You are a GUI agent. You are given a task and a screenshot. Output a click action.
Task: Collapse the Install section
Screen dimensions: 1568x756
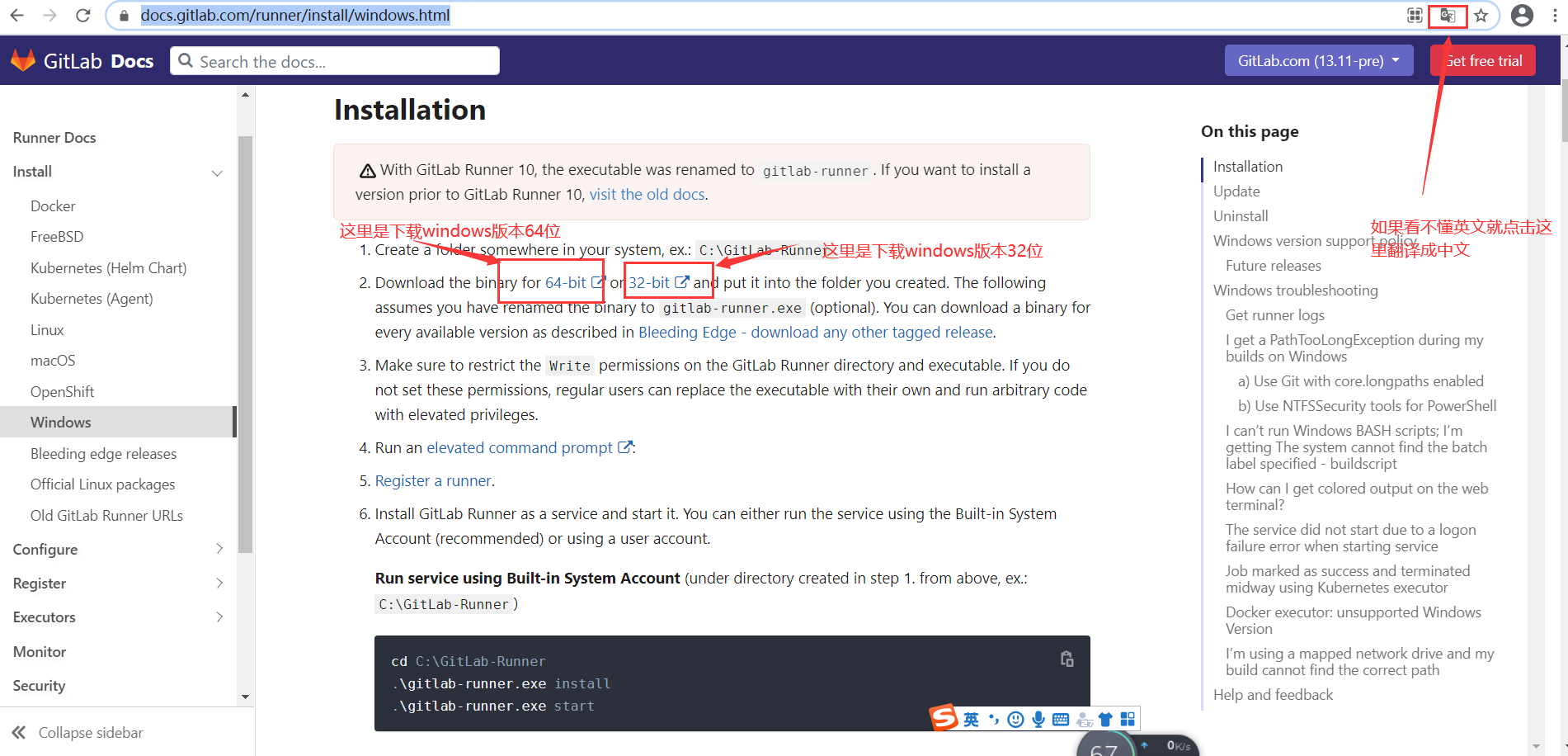[x=217, y=172]
